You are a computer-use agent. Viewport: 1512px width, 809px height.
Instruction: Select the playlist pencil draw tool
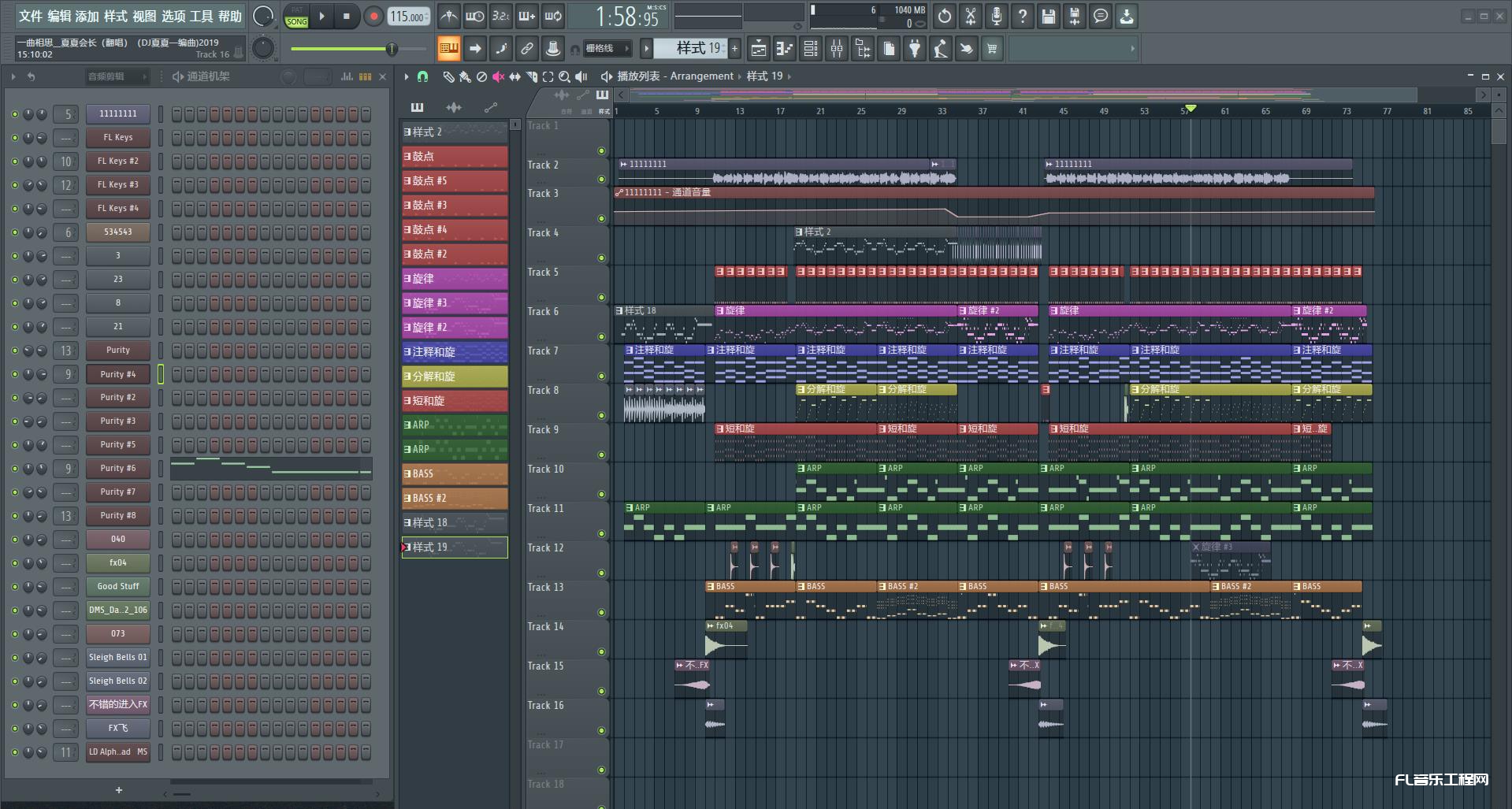pos(448,76)
